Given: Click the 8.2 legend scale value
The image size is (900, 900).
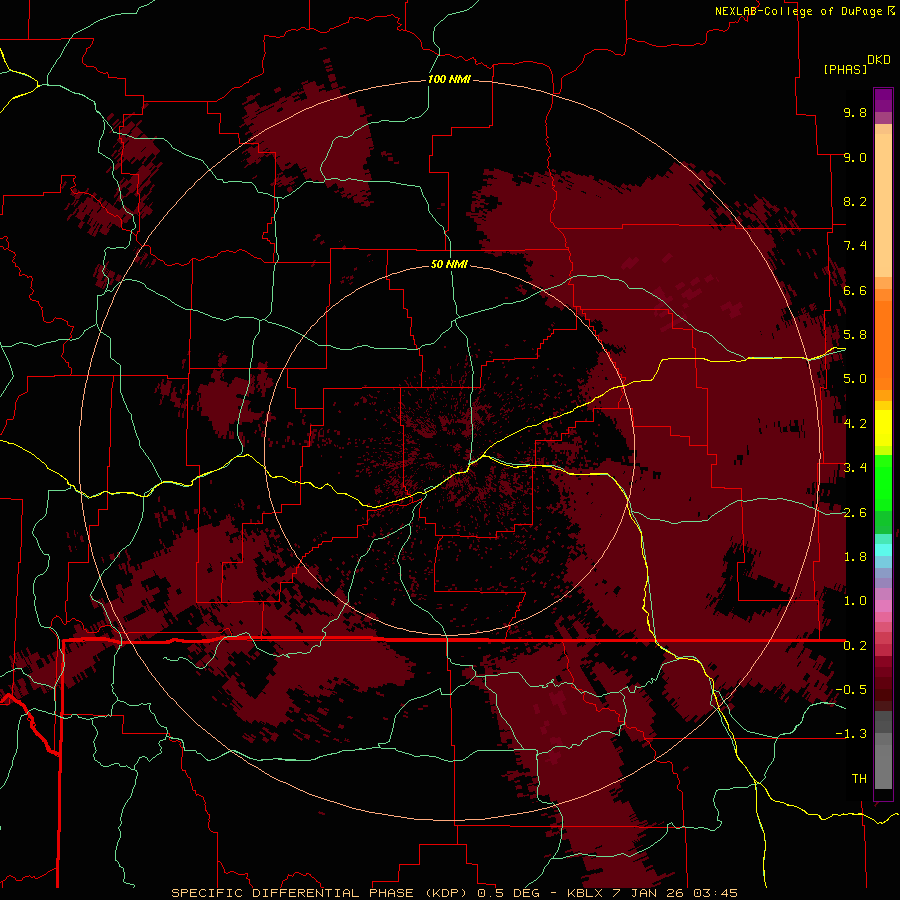Looking at the screenshot, I should click(x=855, y=201).
